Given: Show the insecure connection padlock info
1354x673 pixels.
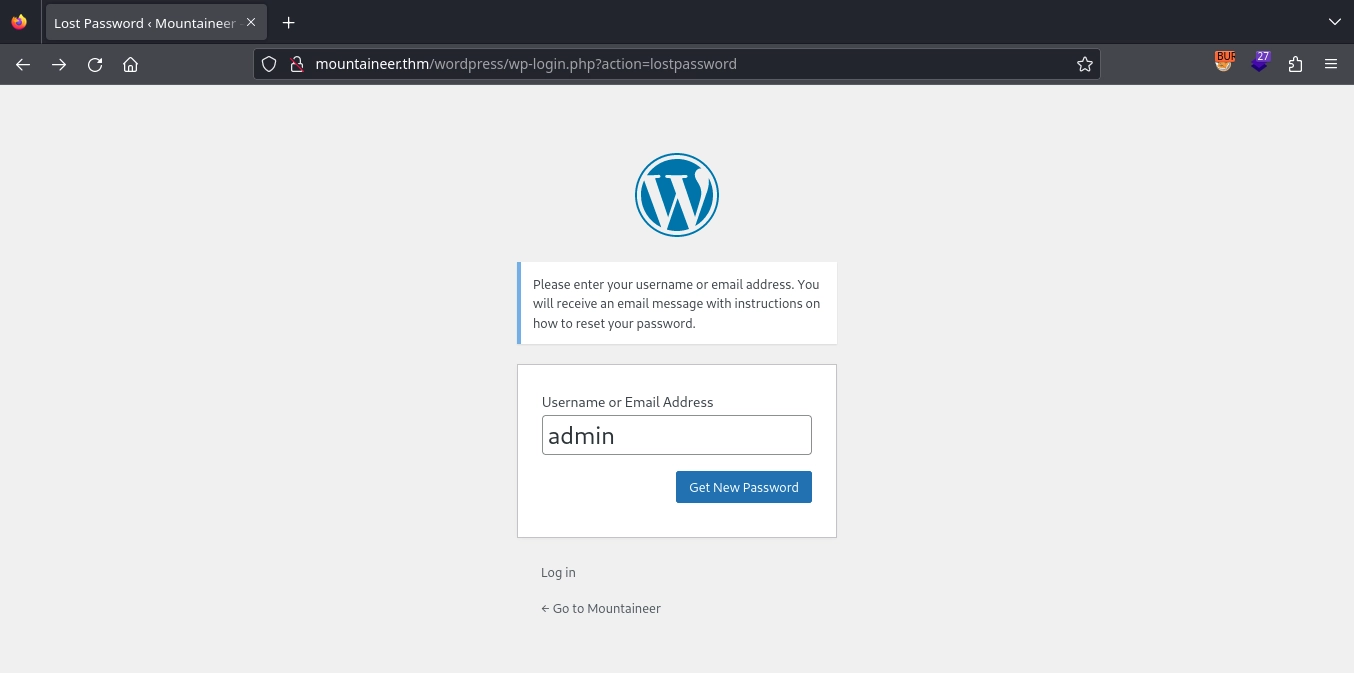Looking at the screenshot, I should click(x=296, y=64).
